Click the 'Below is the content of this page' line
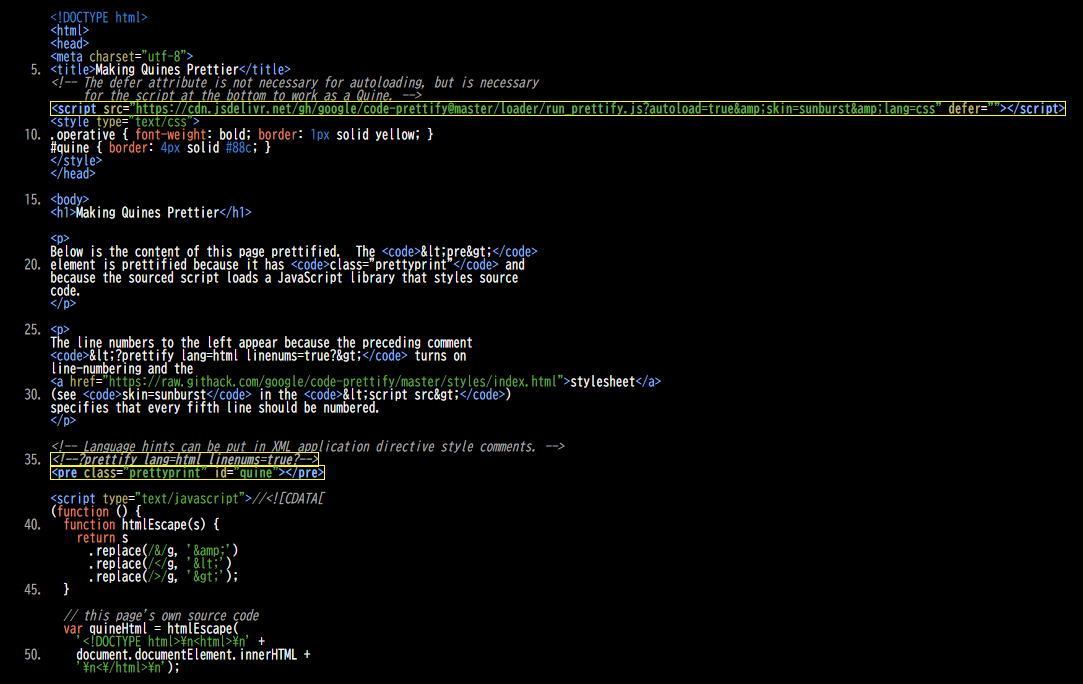 click(294, 251)
